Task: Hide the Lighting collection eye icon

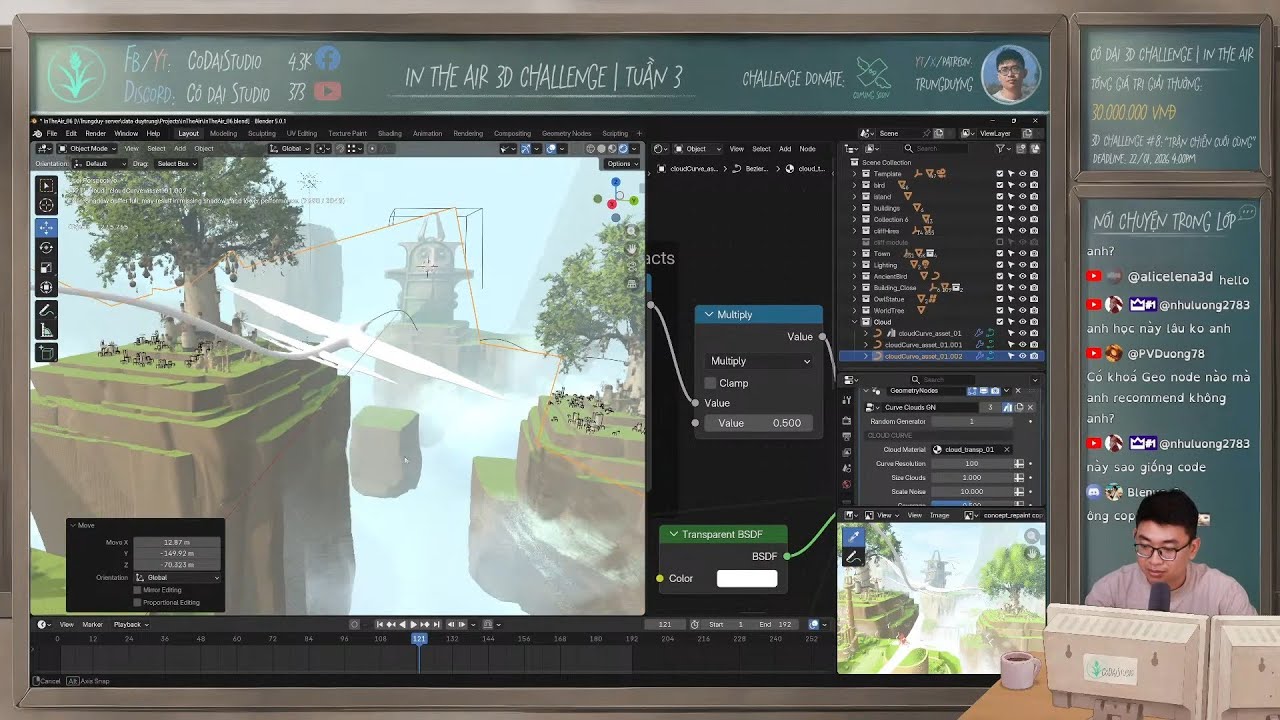Action: click(x=1022, y=265)
